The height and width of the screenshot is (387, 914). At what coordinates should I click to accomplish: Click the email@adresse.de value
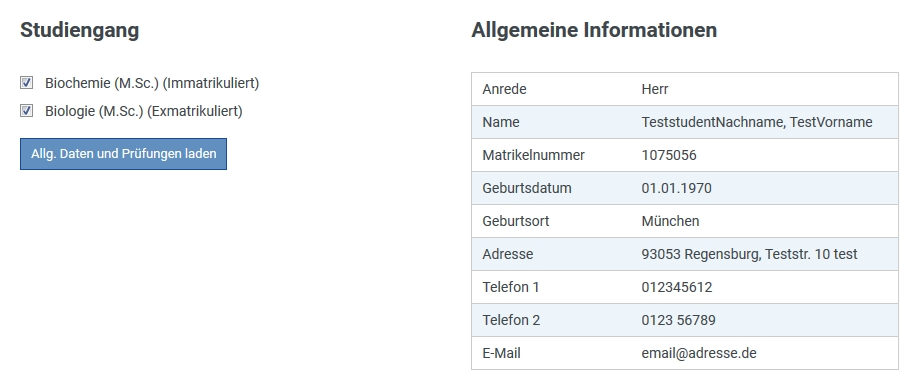[699, 353]
